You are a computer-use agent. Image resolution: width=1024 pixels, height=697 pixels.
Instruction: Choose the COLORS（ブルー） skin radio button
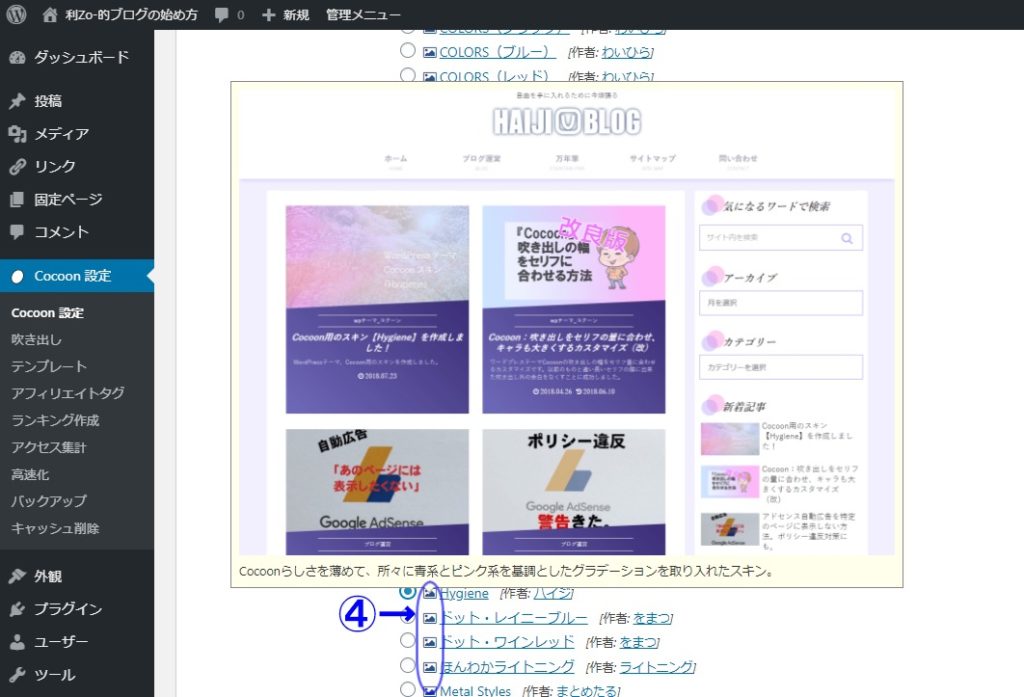click(x=407, y=51)
